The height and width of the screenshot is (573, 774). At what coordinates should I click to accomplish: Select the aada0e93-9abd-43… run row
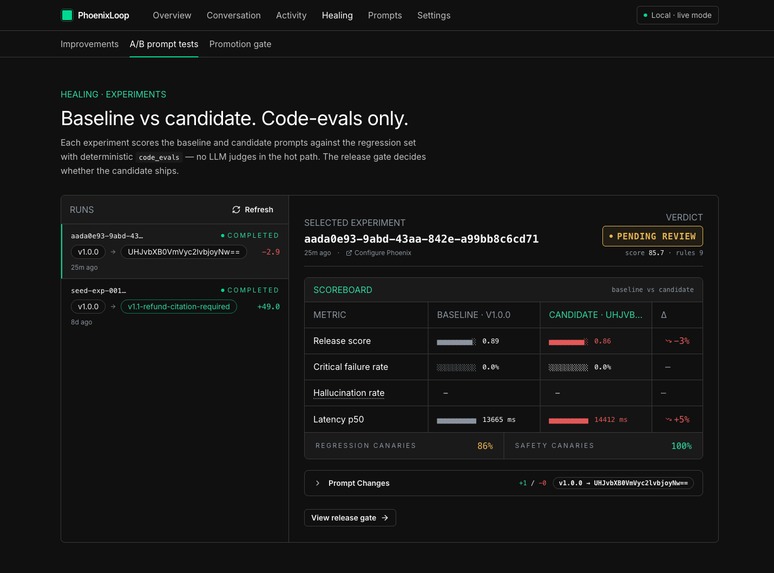coord(175,251)
